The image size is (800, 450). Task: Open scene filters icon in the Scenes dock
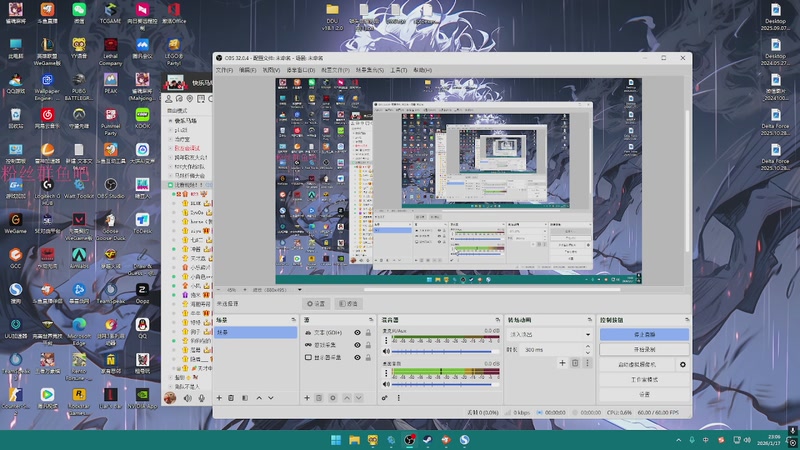tap(244, 398)
